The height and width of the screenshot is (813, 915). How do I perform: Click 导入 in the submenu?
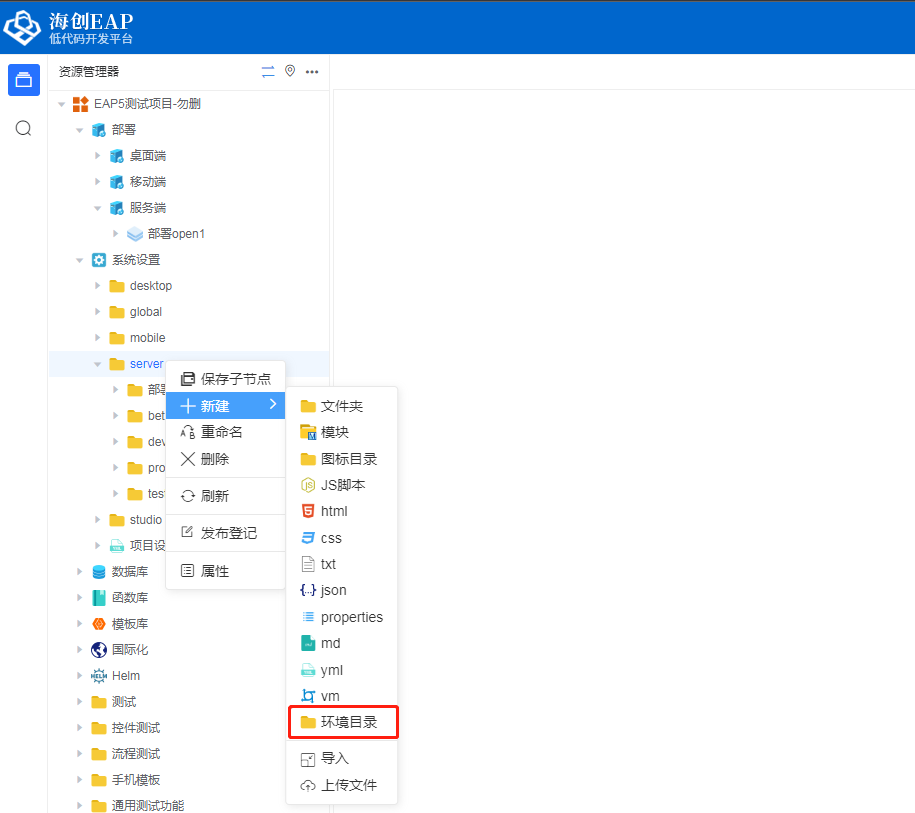pyautogui.click(x=334, y=759)
